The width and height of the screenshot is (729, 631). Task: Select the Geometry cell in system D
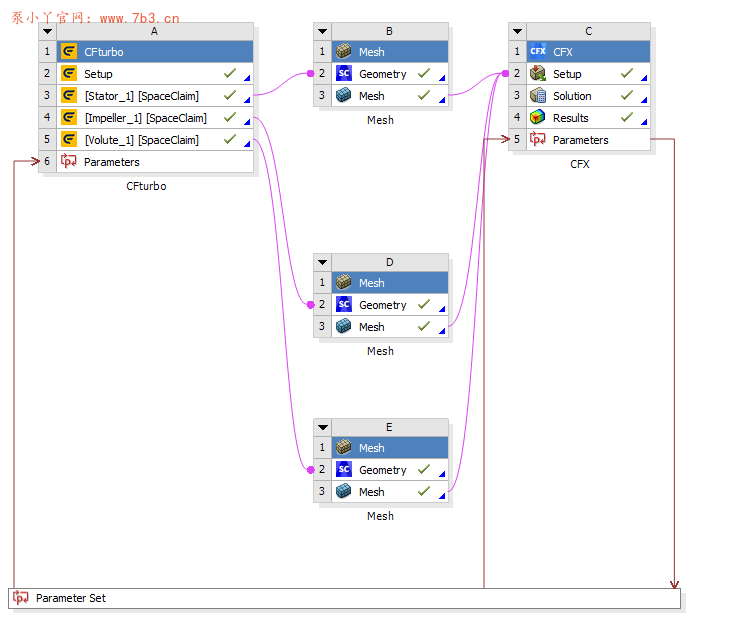[390, 305]
